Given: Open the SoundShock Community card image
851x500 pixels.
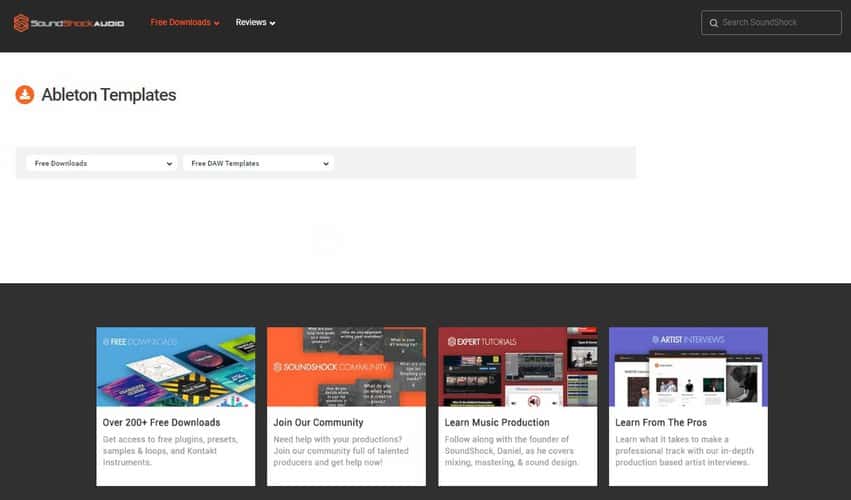Looking at the screenshot, I should tap(346, 366).
